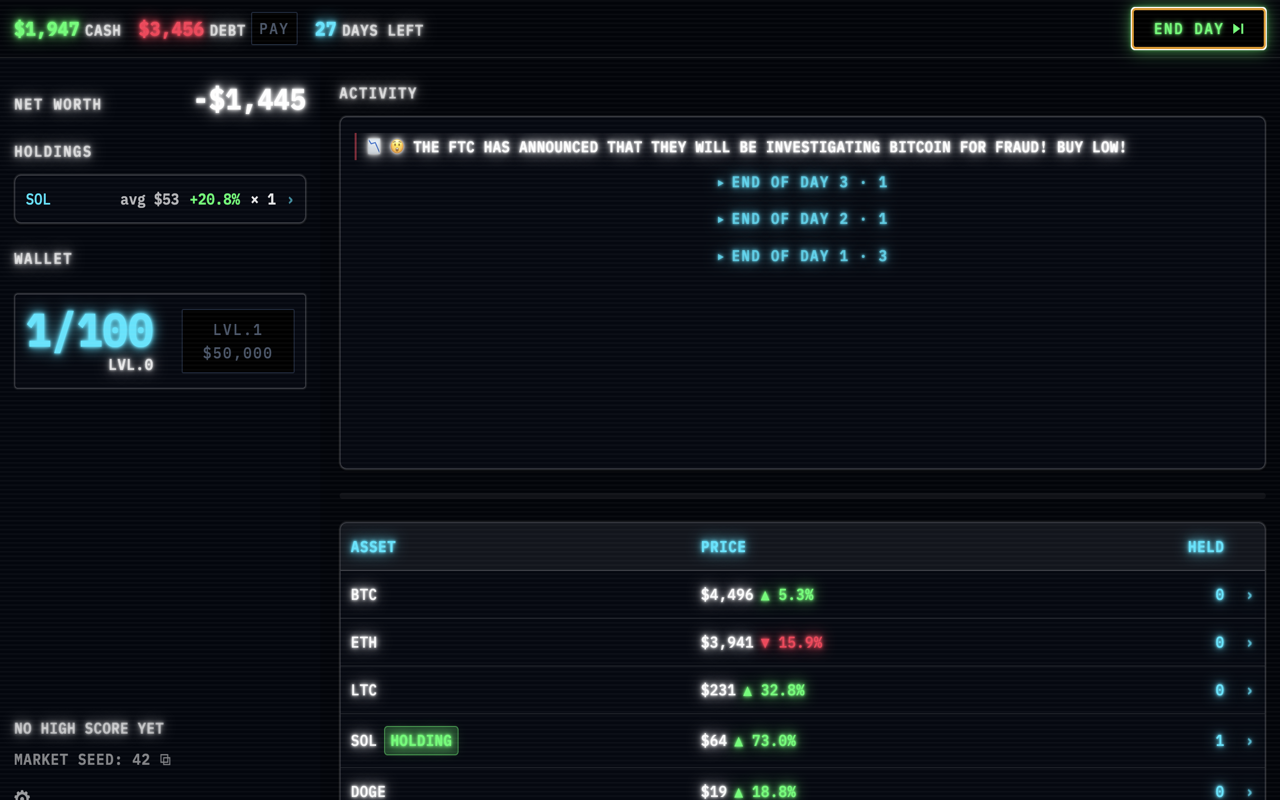
Task: Click the DOGE price $19
Action: 714,792
